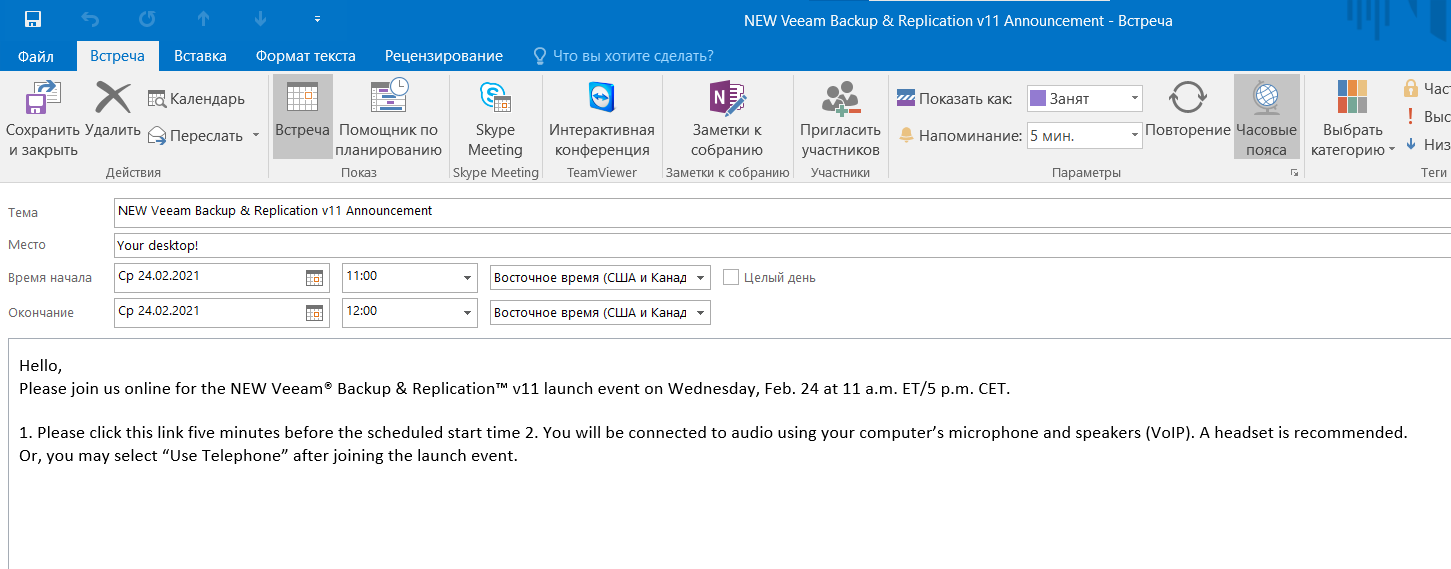
Task: Click the purple Занят color swatch
Action: click(x=1037, y=98)
